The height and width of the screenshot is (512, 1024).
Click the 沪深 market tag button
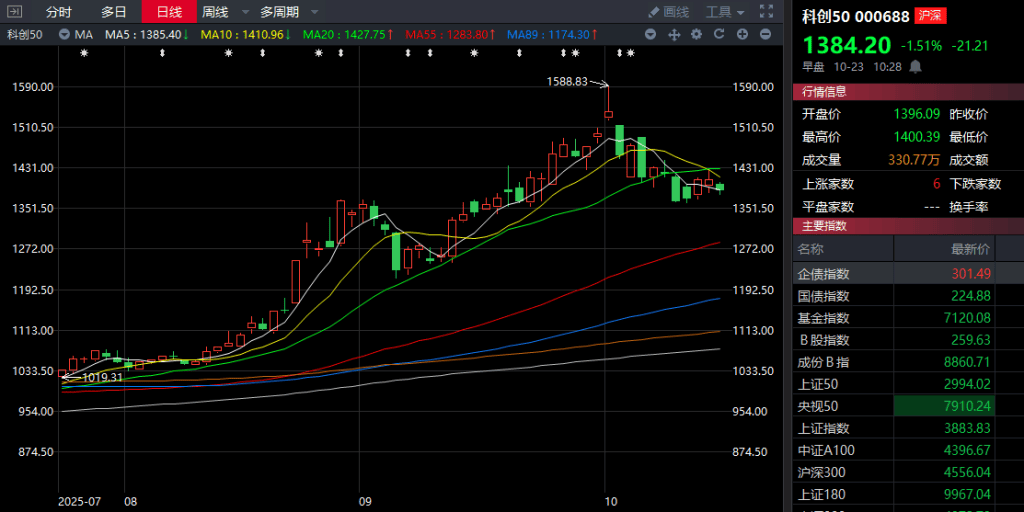[x=929, y=15]
